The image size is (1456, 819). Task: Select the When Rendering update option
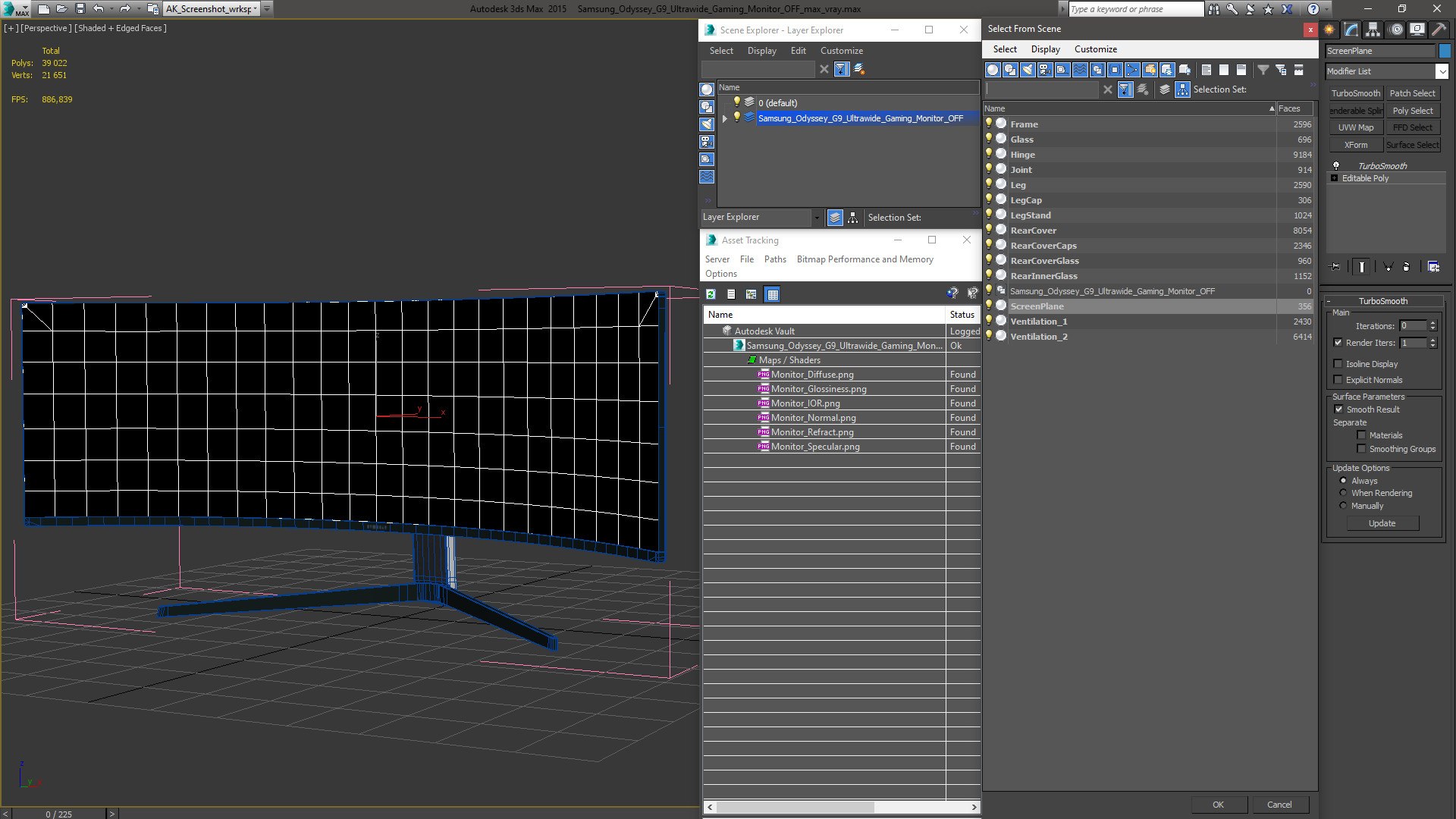tap(1343, 493)
